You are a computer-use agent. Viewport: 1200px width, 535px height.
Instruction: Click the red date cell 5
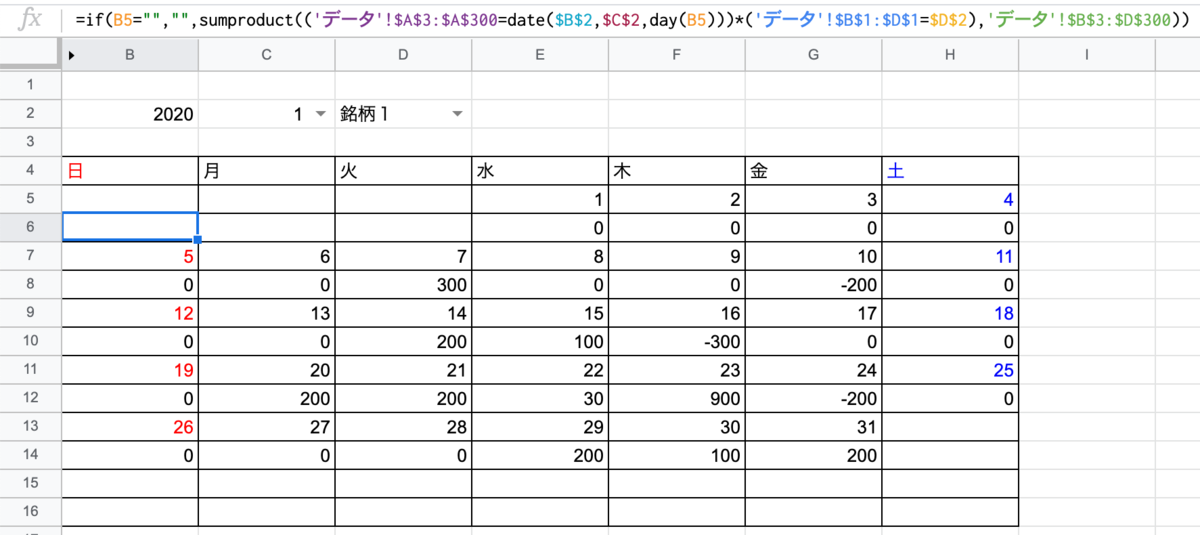[x=130, y=256]
